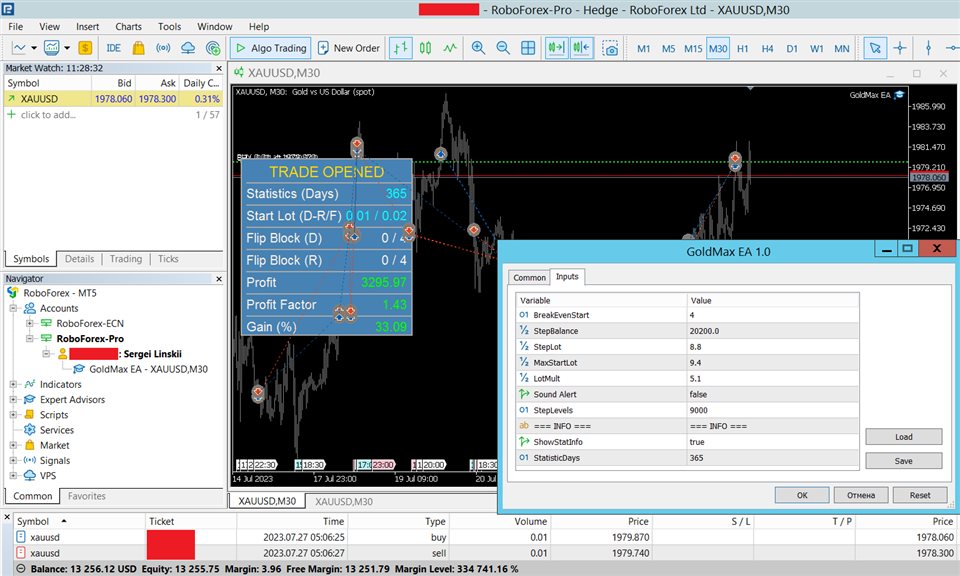Collapse the RoboForex-Pro server node
This screenshot has width=960, height=576.
(29, 338)
